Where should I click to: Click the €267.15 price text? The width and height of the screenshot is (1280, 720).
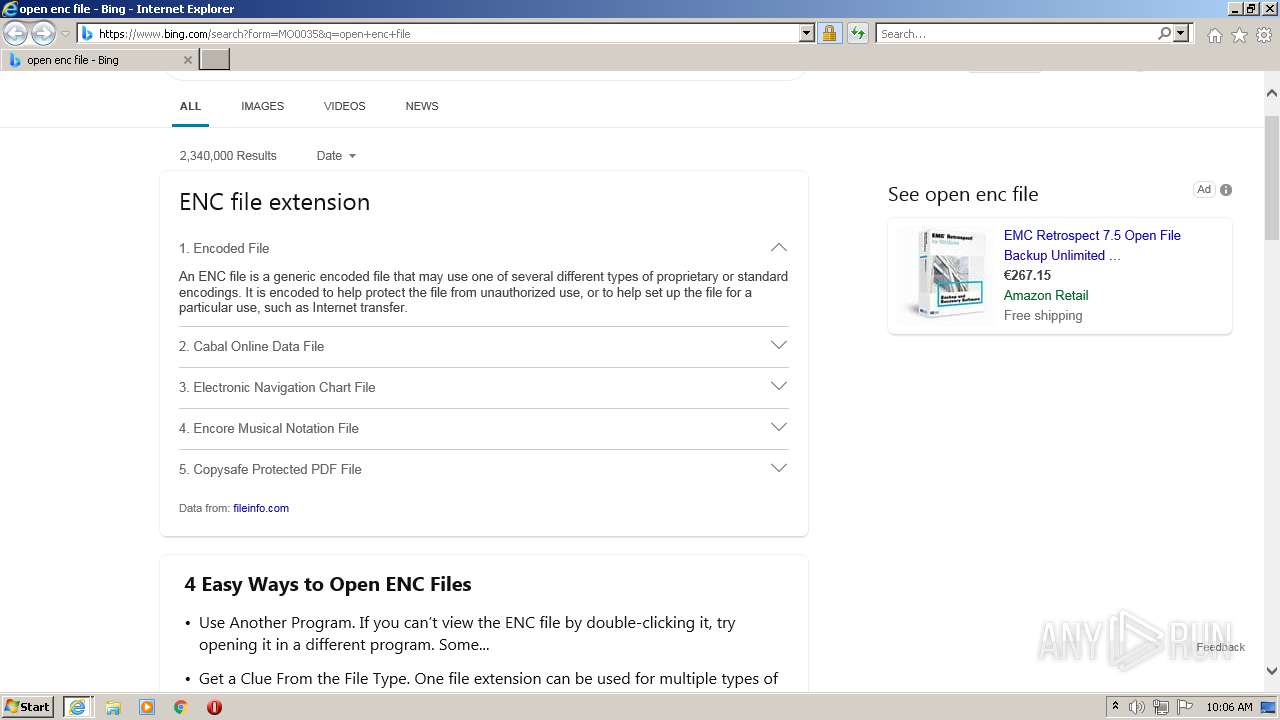(1027, 275)
